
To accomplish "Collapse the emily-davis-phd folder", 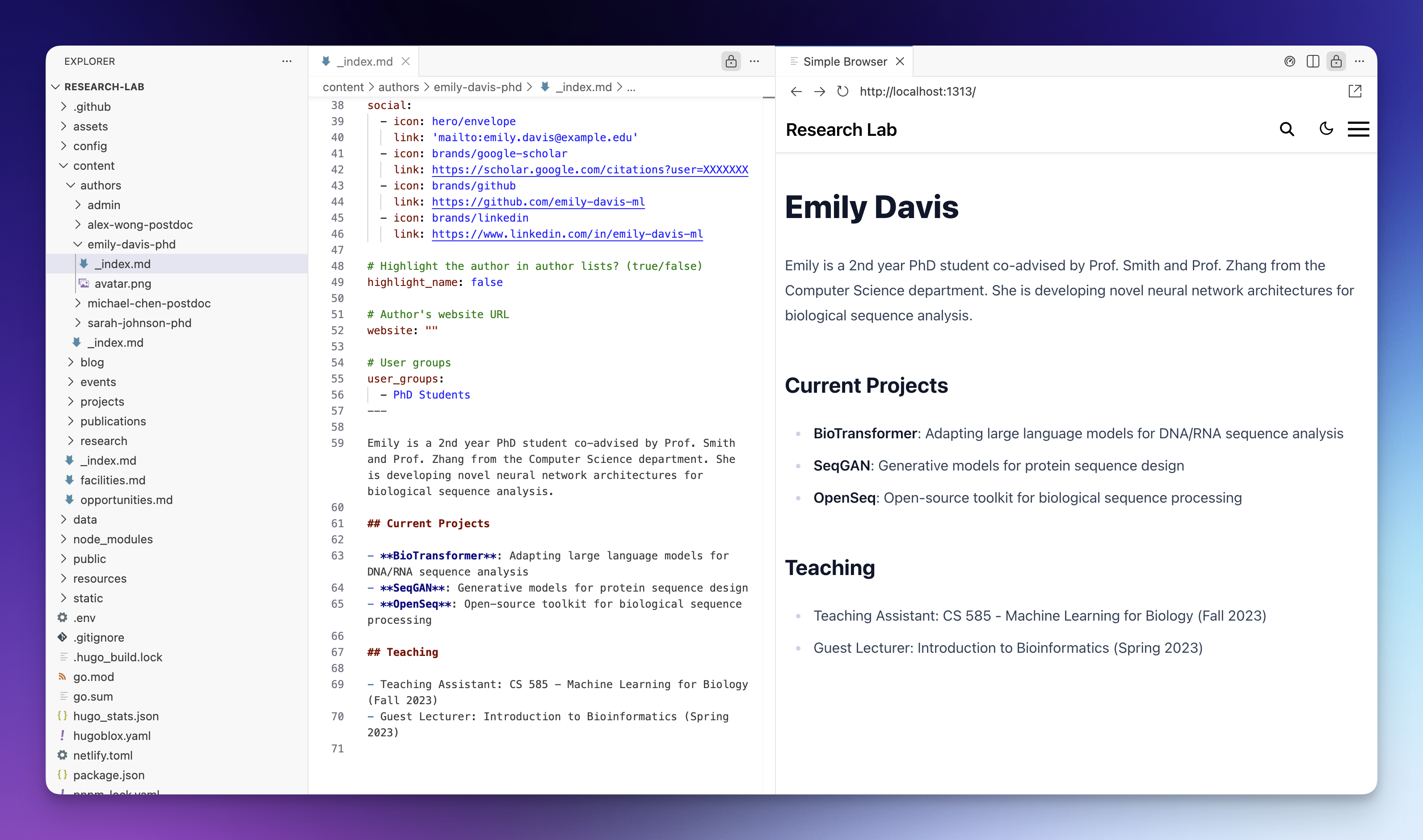I will click(131, 244).
